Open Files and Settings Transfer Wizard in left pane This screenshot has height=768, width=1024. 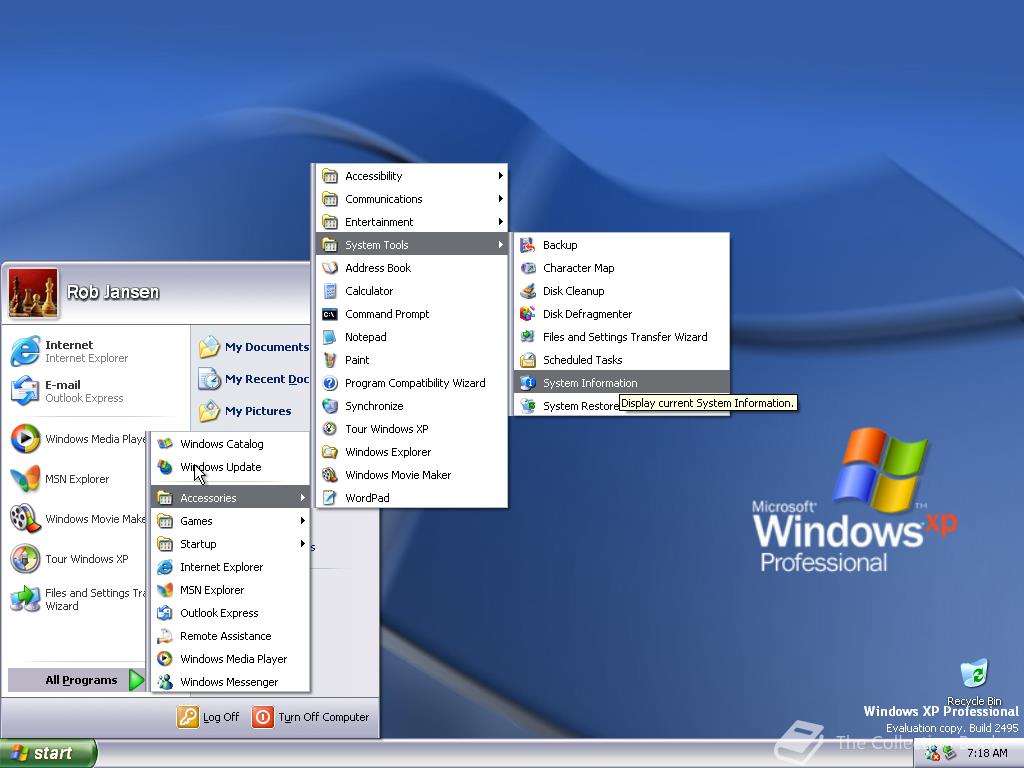[x=77, y=599]
